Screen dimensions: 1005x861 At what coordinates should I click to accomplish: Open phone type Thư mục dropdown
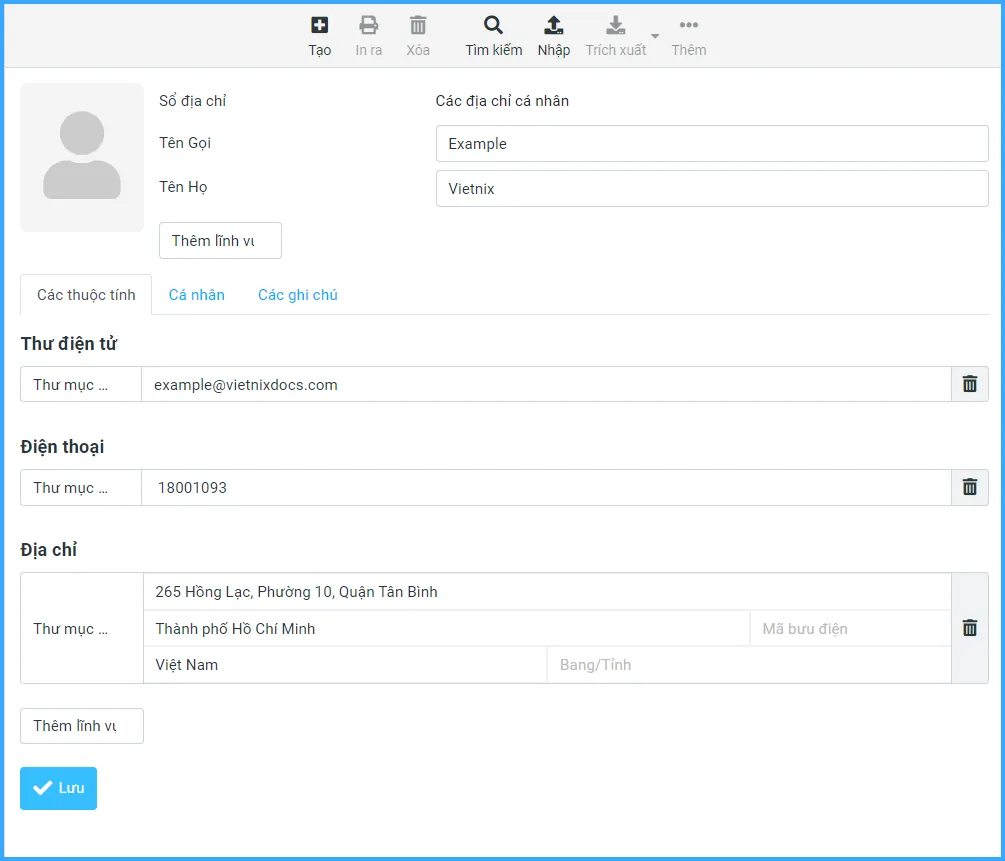pyautogui.click(x=81, y=487)
